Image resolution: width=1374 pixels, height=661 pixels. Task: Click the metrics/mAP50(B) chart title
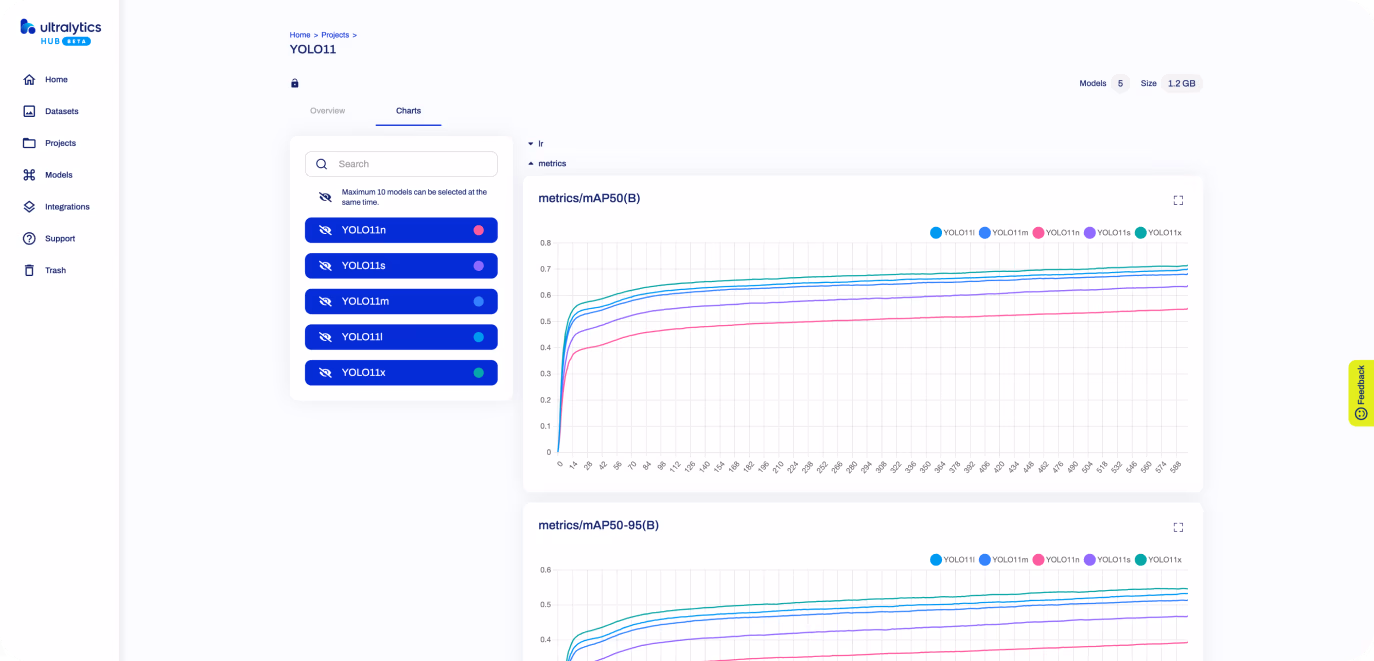click(x=589, y=198)
